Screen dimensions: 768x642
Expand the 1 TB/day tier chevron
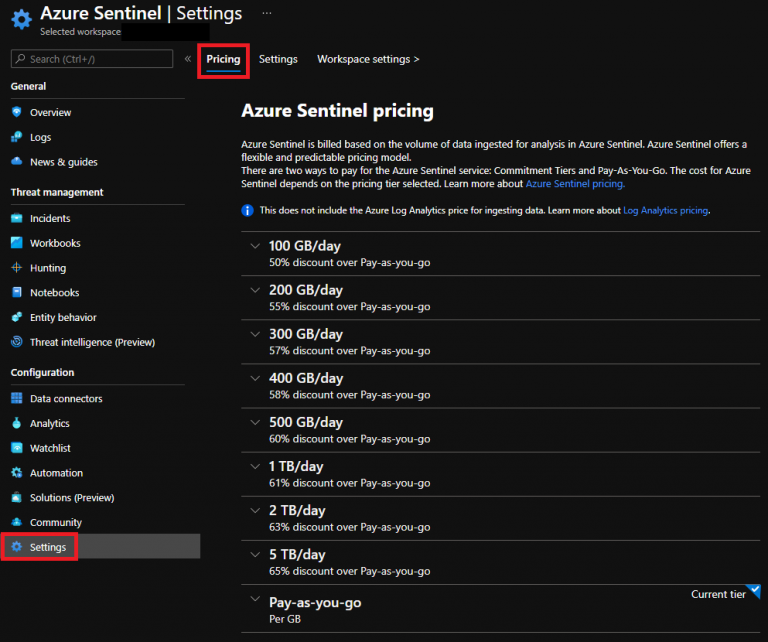coord(255,466)
